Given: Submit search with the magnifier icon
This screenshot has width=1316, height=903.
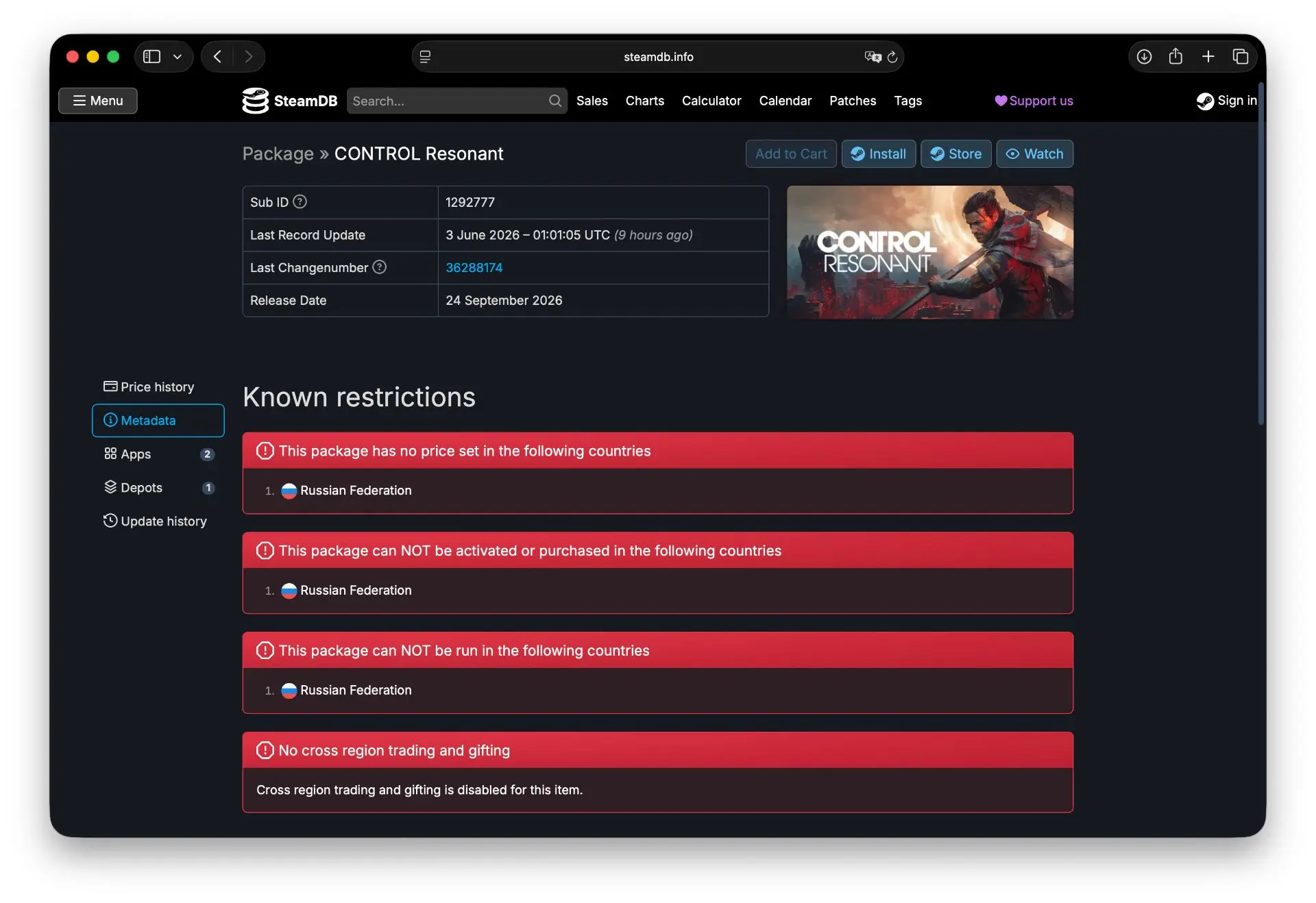Looking at the screenshot, I should point(555,101).
